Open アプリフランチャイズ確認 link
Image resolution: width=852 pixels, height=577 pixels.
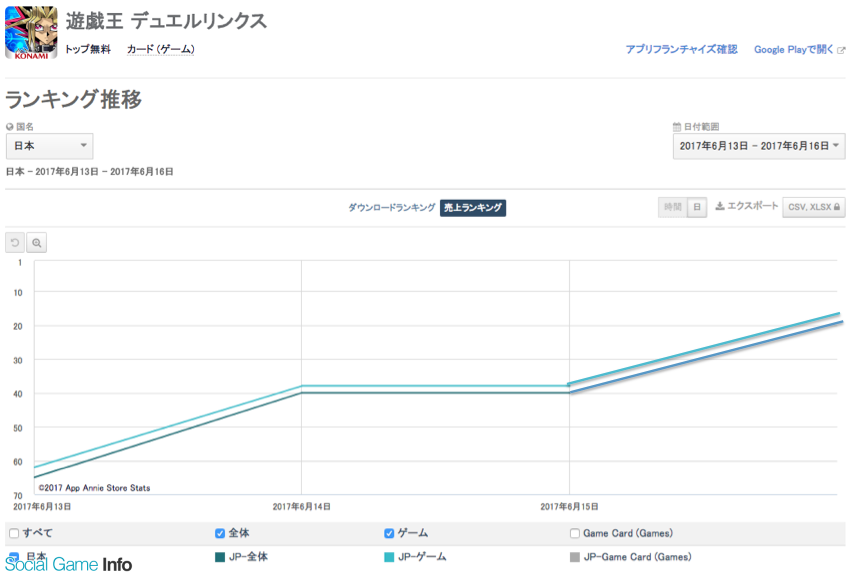pyautogui.click(x=681, y=49)
